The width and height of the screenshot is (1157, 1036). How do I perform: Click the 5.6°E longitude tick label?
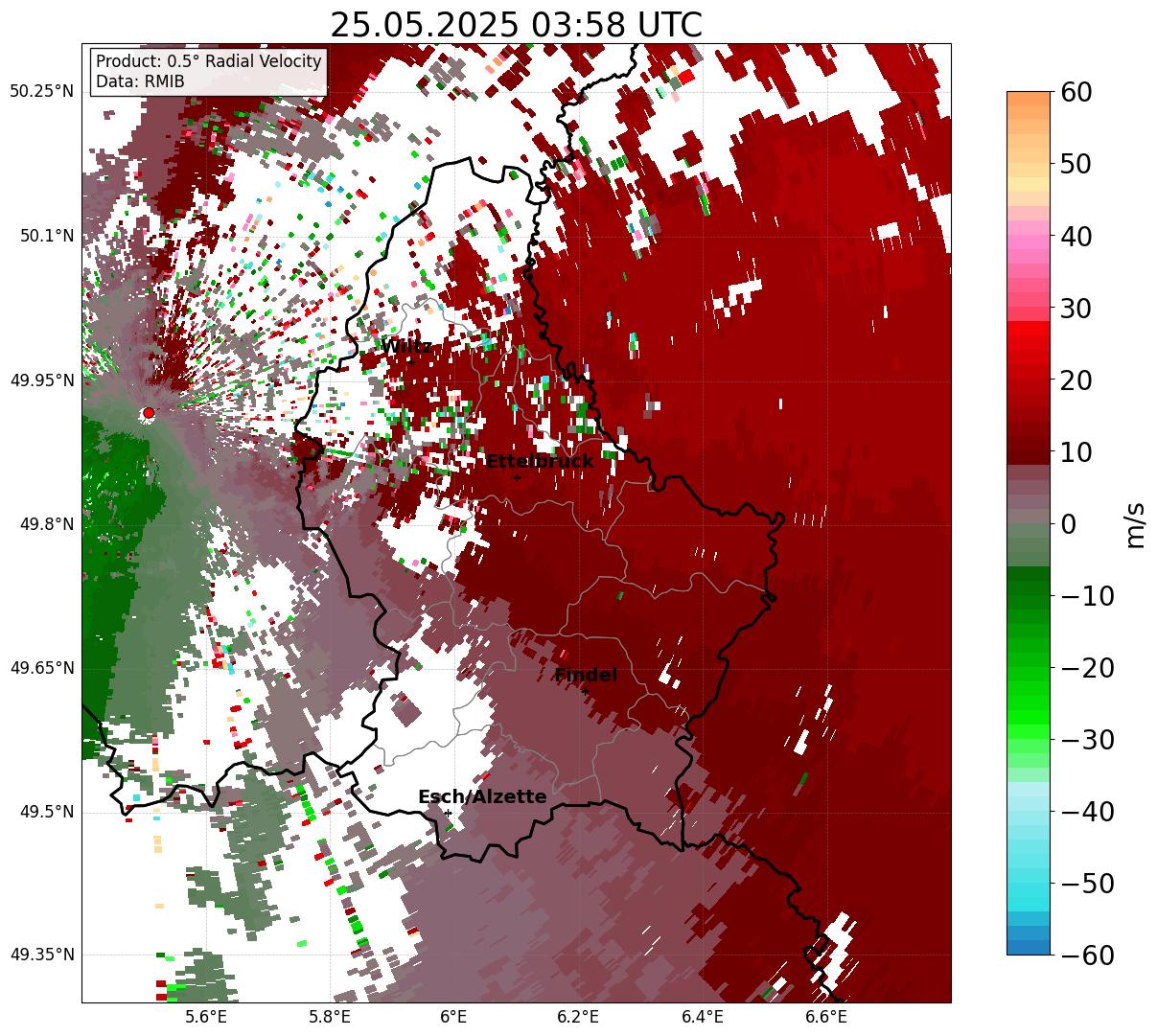click(206, 1017)
